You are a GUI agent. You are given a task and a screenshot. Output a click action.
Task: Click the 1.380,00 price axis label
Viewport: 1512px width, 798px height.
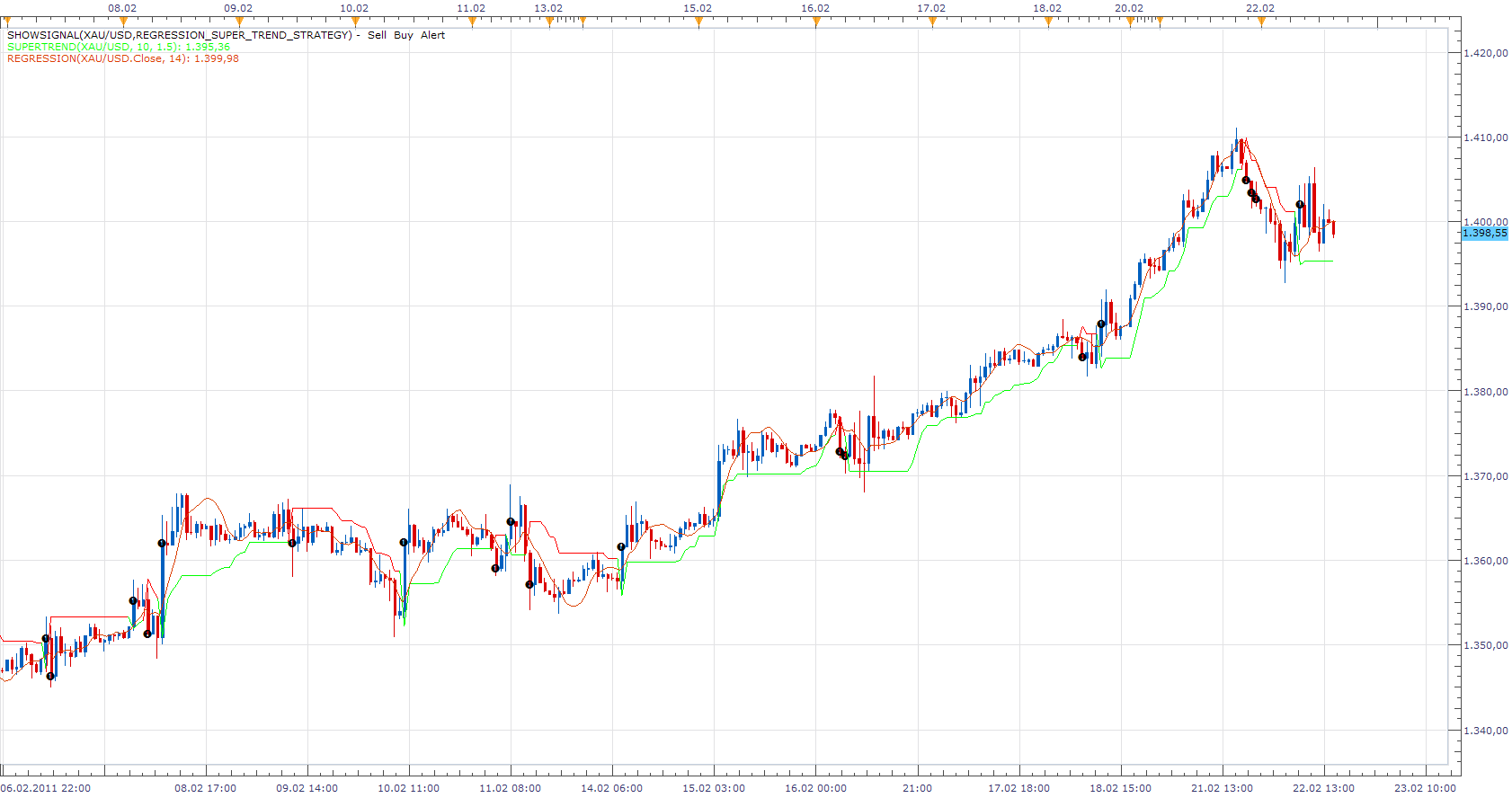1486,392
